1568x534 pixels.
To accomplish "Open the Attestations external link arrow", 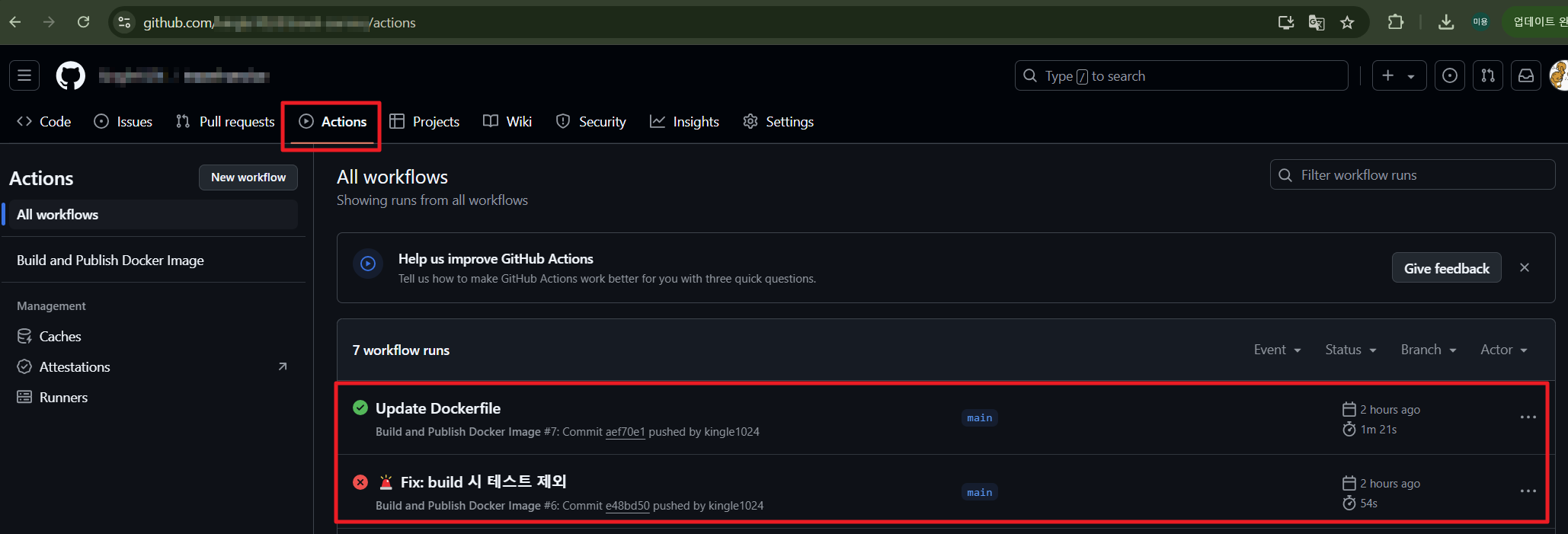I will coord(283,366).
